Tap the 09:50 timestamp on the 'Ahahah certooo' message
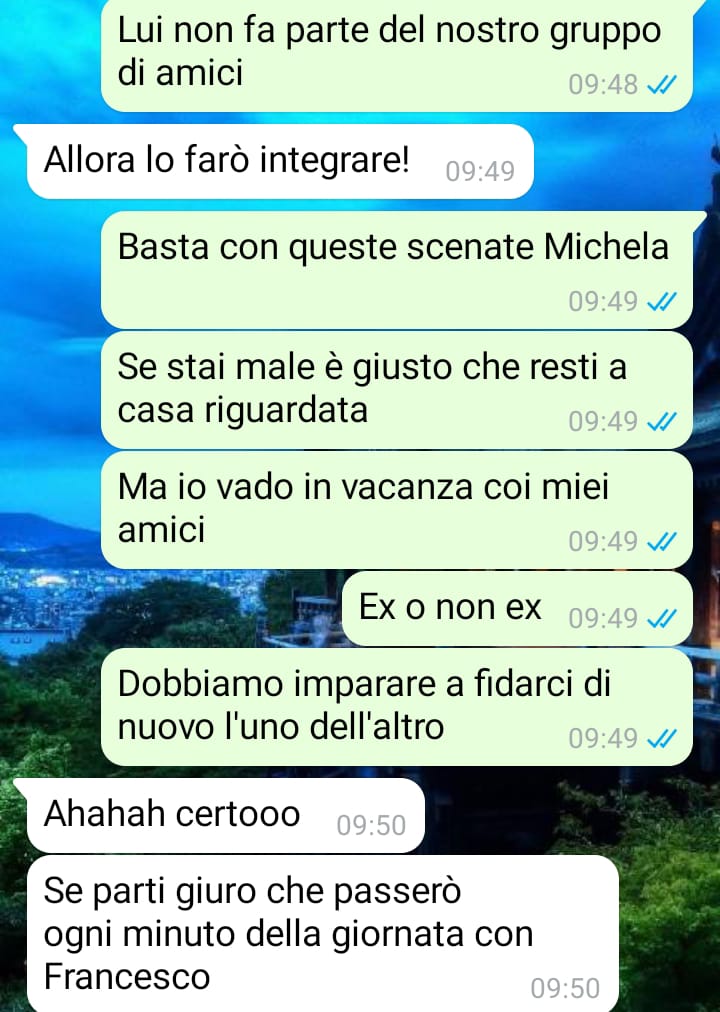The height and width of the screenshot is (1012, 720). tap(371, 825)
